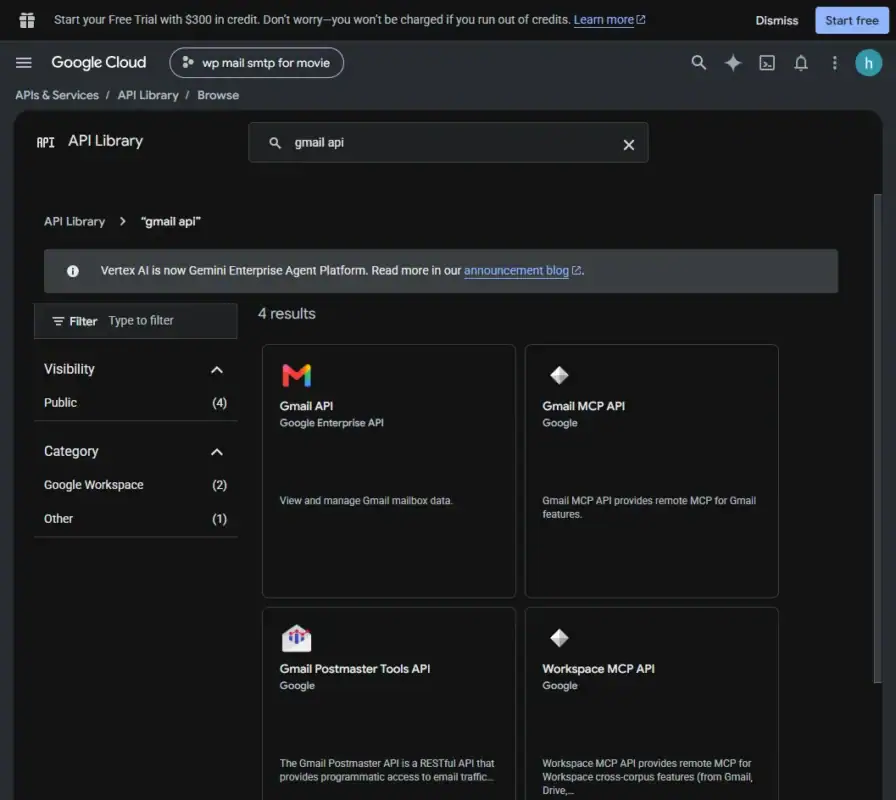Follow the Learn more link
Image resolution: width=896 pixels, height=800 pixels.
pyautogui.click(x=603, y=20)
